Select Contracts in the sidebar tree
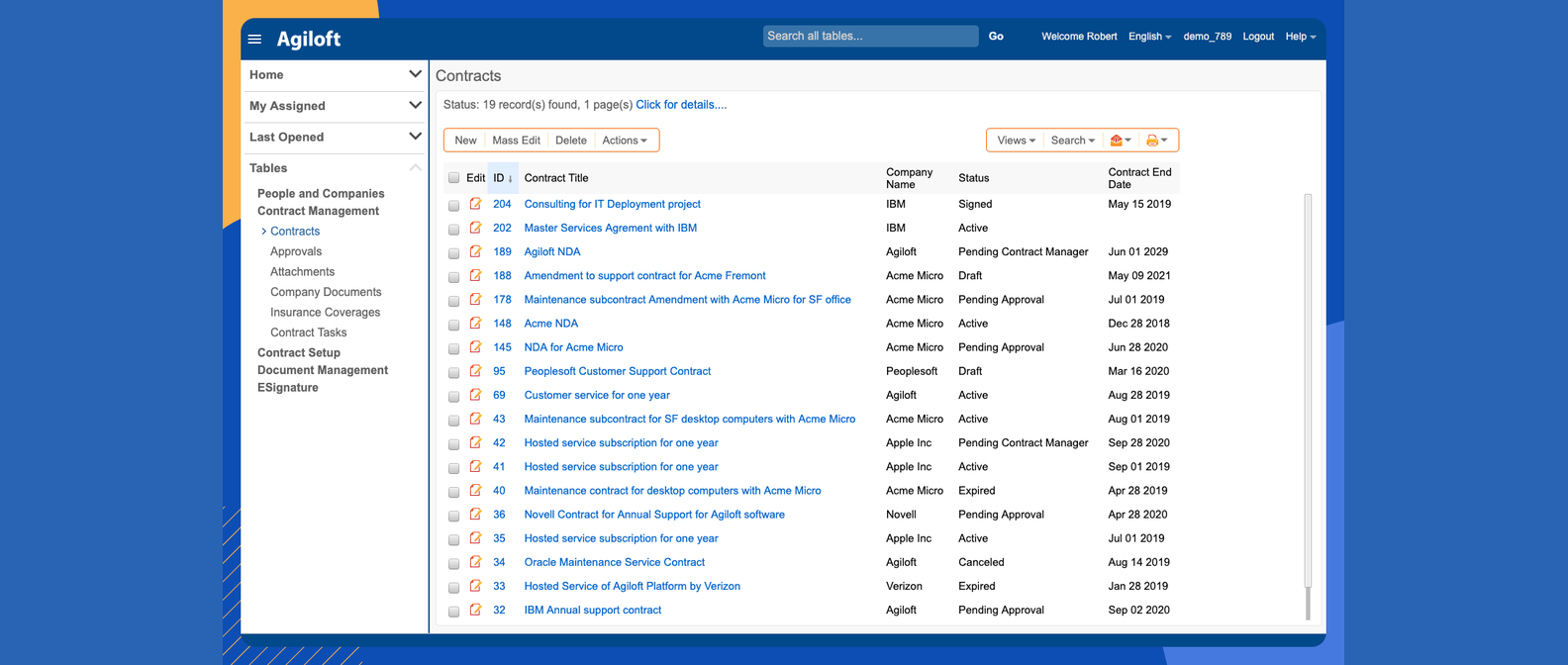This screenshot has height=665, width=1568. click(295, 232)
